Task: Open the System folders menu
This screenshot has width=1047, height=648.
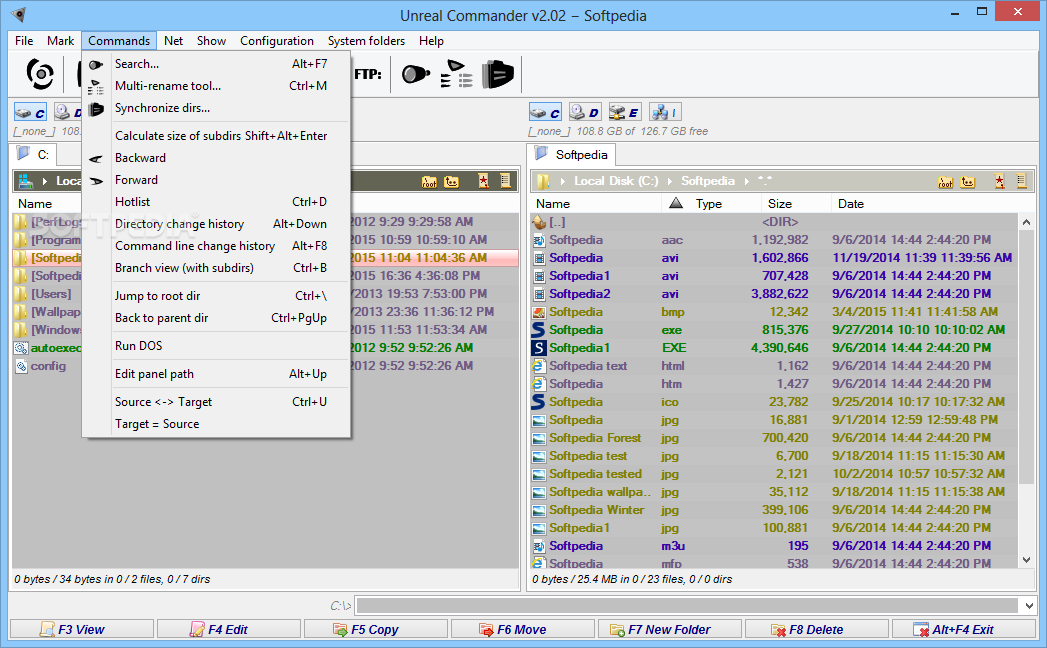Action: (x=366, y=41)
